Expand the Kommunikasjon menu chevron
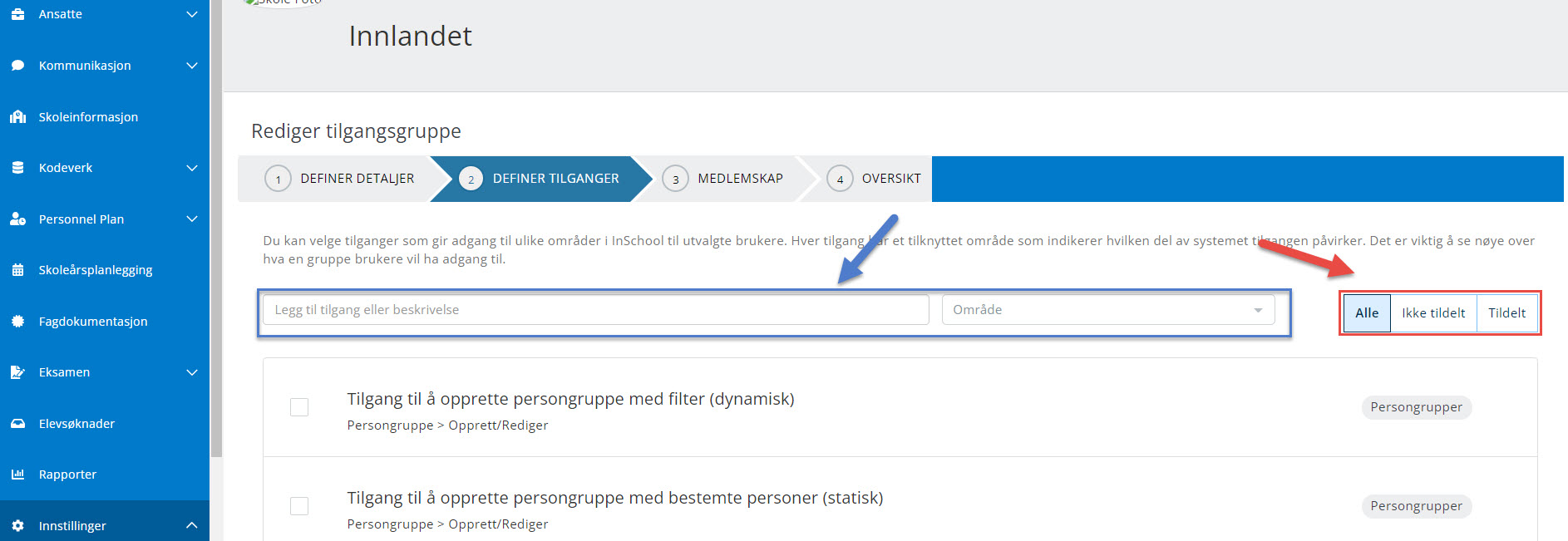1568x541 pixels. click(x=191, y=66)
